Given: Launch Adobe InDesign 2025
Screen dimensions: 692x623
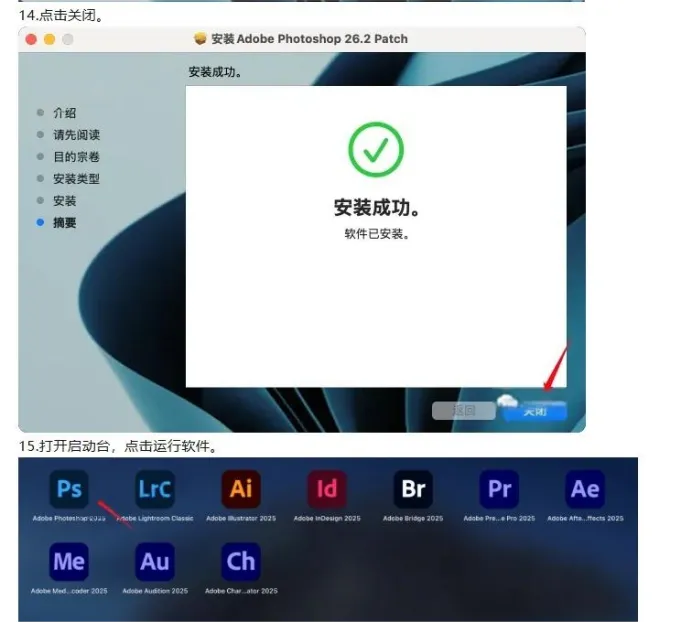Looking at the screenshot, I should point(327,489).
